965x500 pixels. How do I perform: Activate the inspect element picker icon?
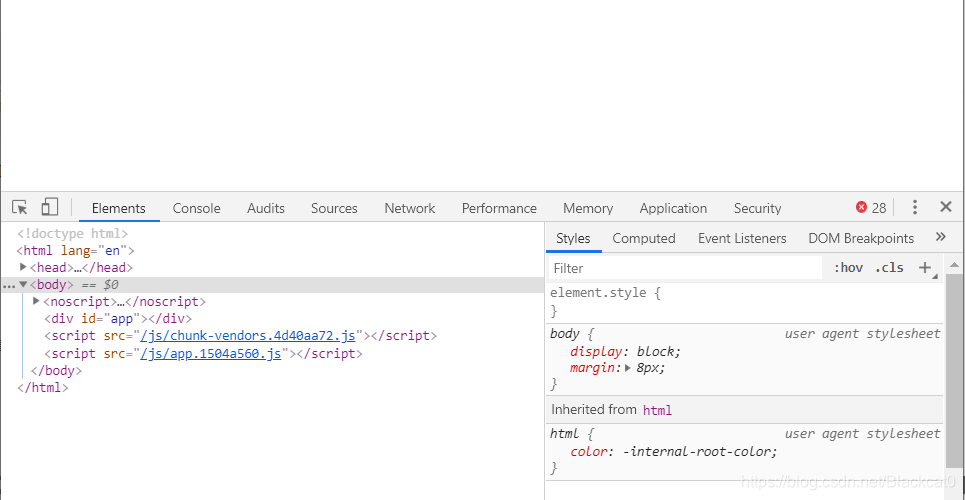click(x=20, y=208)
